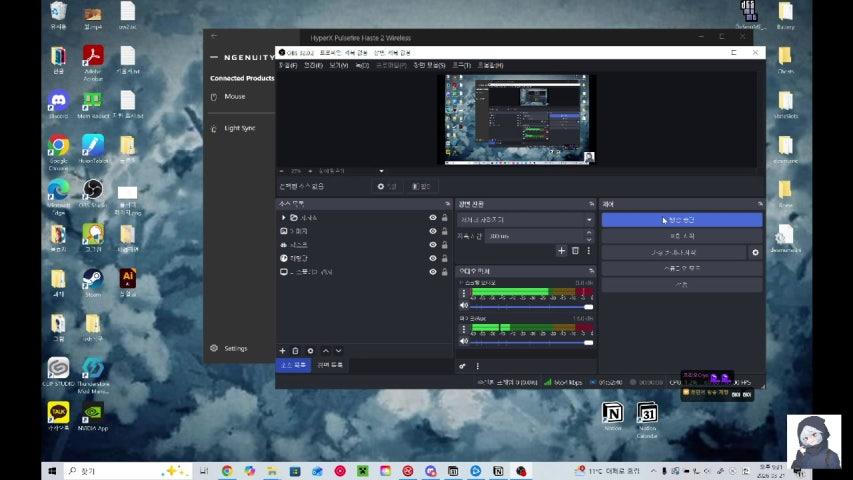
Task: Add a scene transition with plus icon
Action: (561, 251)
